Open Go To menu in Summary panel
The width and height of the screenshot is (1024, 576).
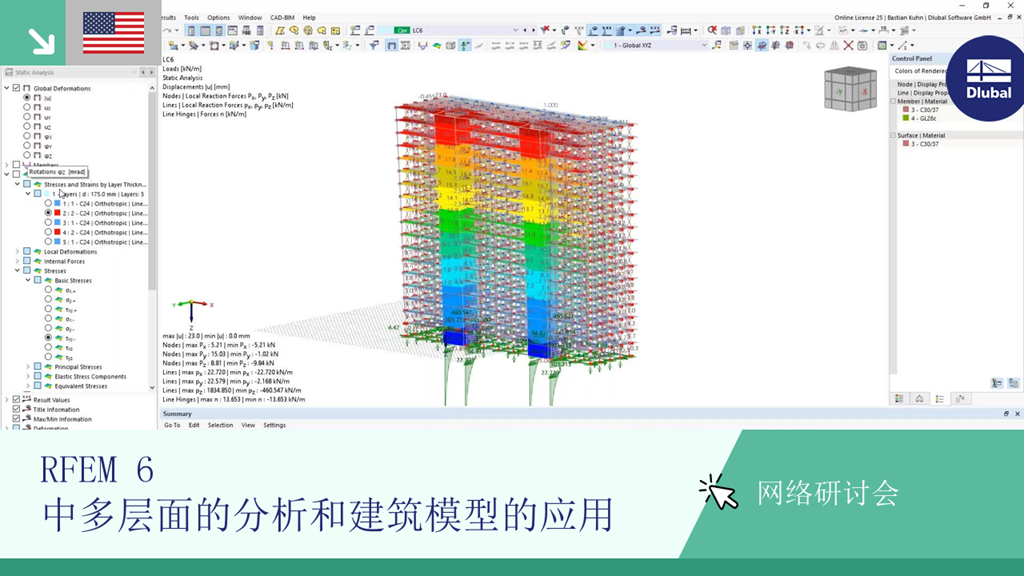(x=172, y=425)
